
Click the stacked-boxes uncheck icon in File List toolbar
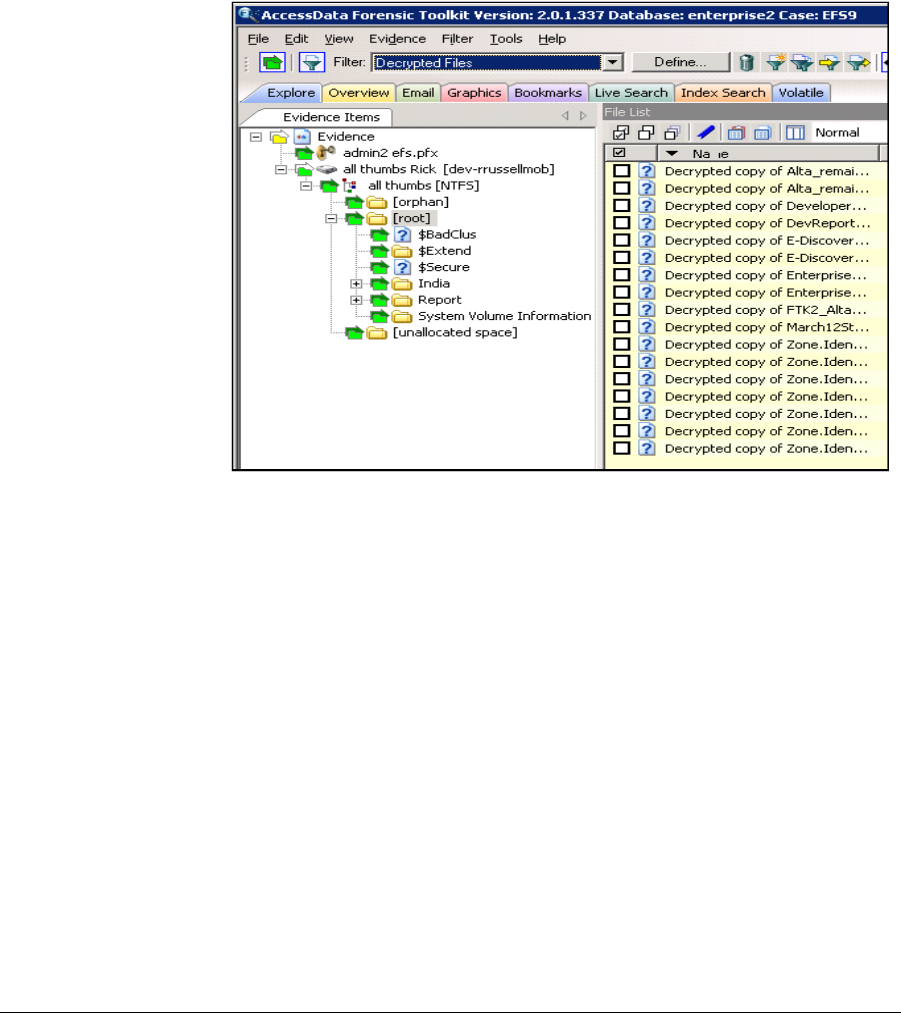pos(672,132)
